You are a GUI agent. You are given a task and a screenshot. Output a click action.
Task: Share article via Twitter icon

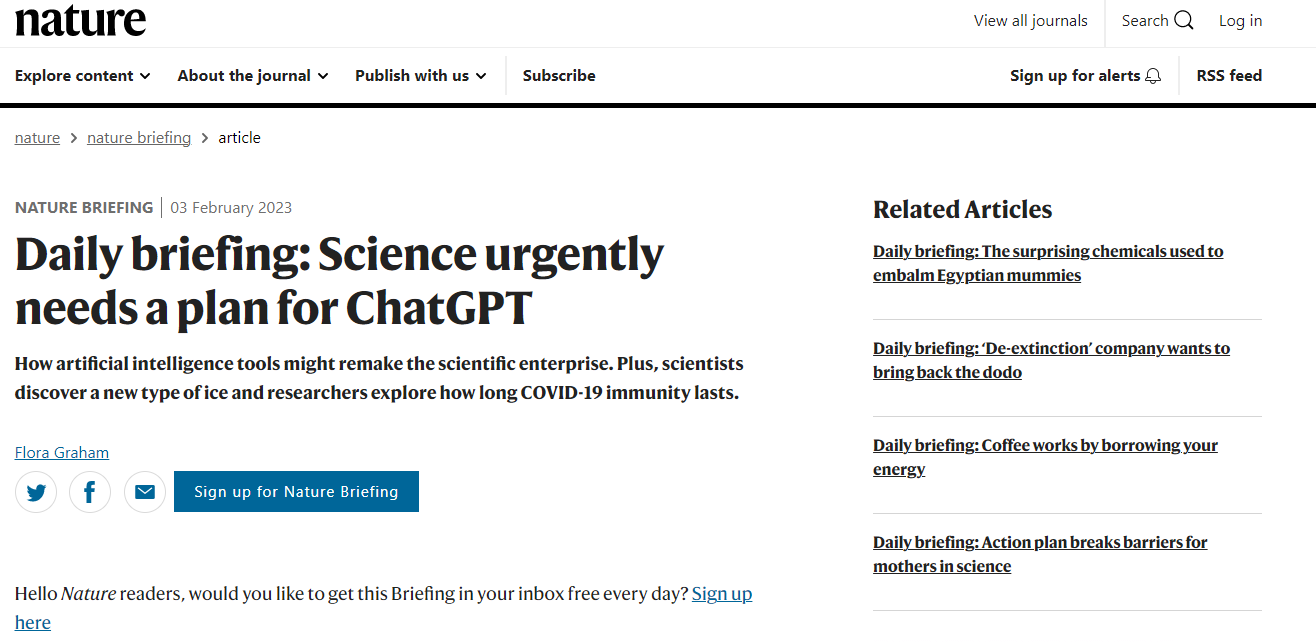(x=36, y=492)
